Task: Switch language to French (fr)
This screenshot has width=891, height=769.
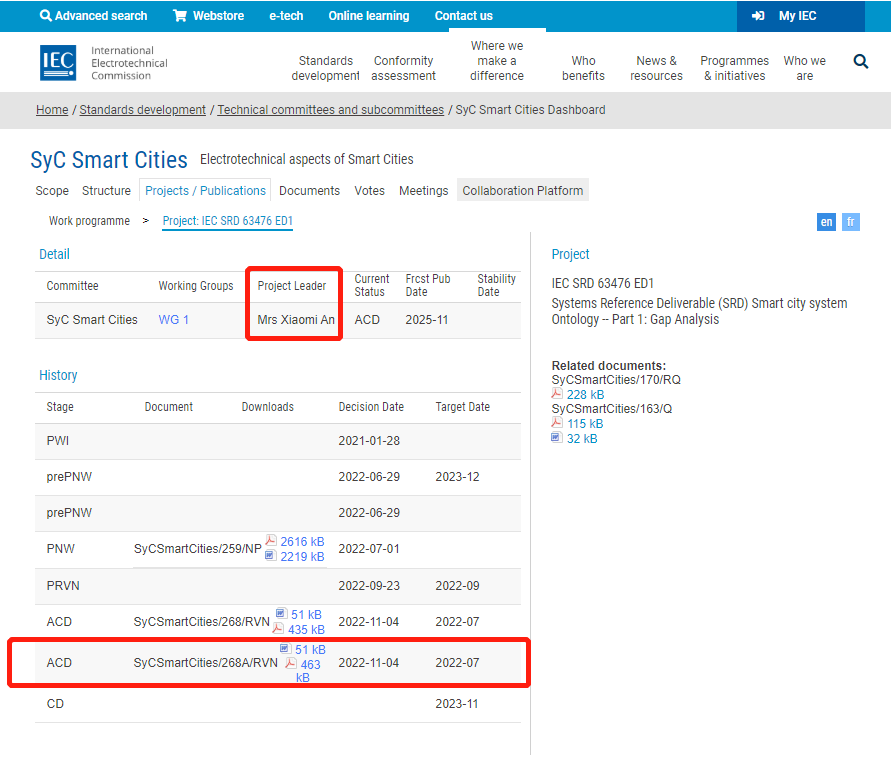Action: click(x=851, y=222)
